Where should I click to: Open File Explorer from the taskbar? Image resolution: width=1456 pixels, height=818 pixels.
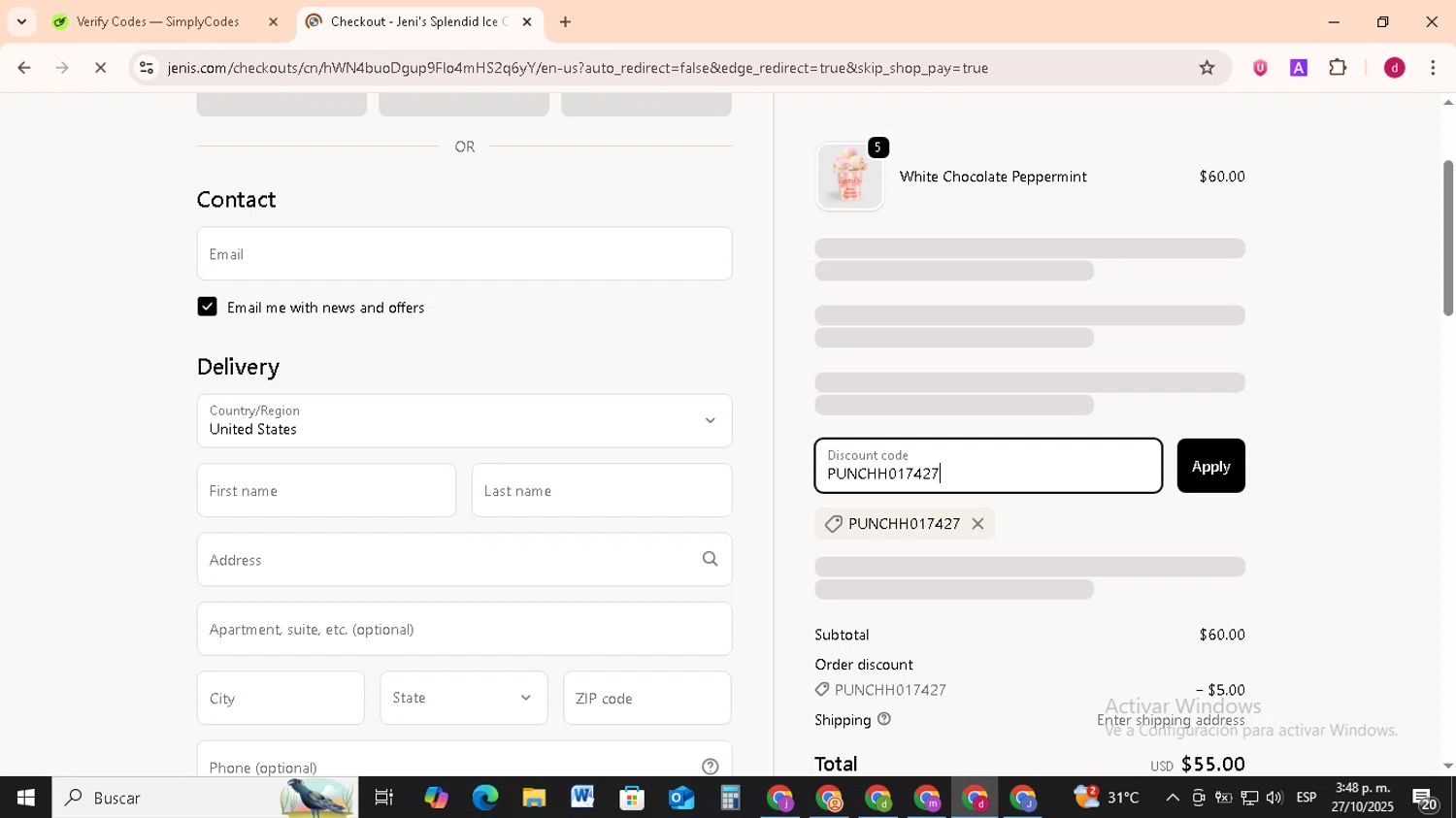[x=534, y=798]
